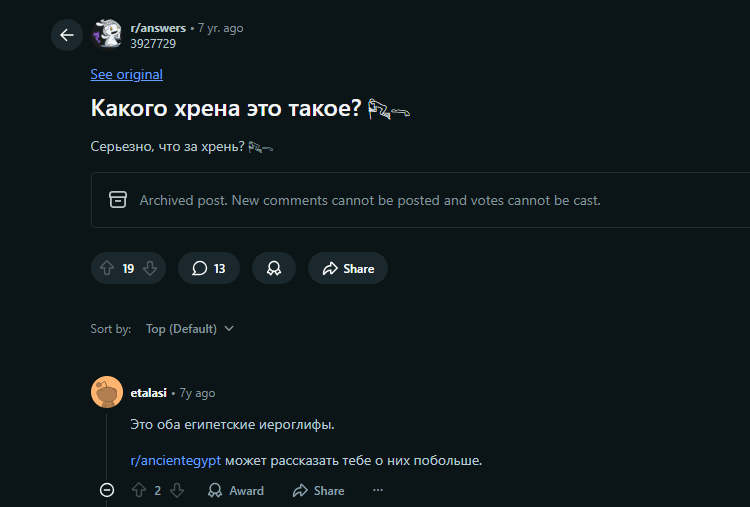Image resolution: width=750 pixels, height=507 pixels.
Task: Share etalasi's comment
Action: coord(318,490)
